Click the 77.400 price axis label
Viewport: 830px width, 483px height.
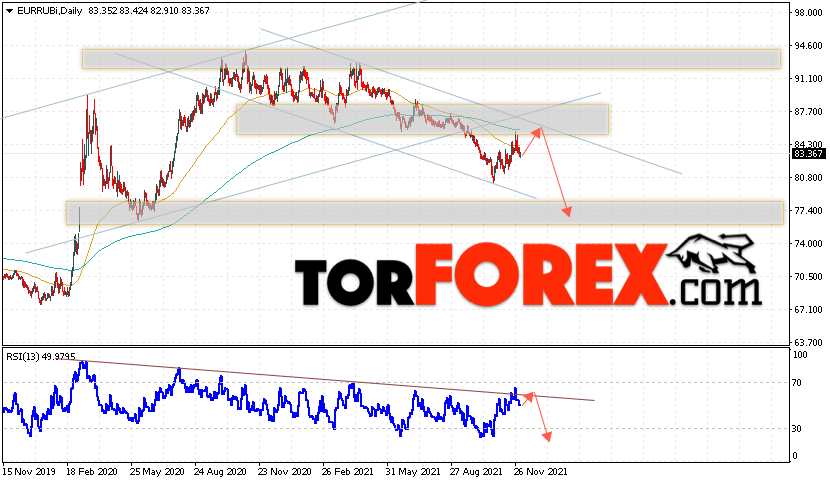[808, 210]
